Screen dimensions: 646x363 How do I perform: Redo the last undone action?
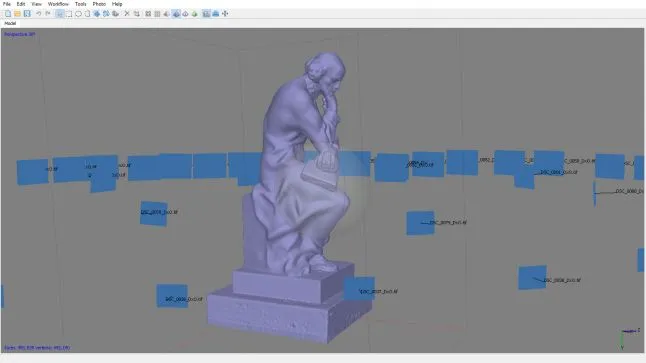[x=48, y=14]
